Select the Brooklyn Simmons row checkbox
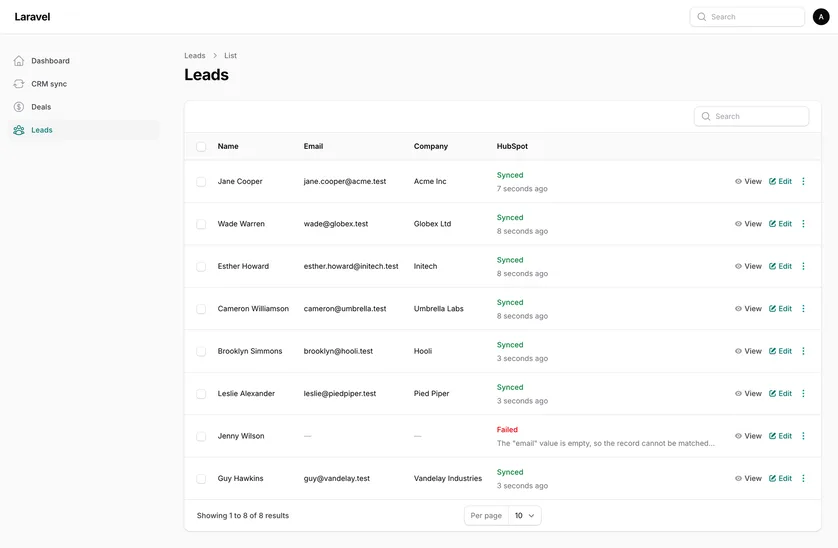The image size is (838, 548). click(201, 351)
